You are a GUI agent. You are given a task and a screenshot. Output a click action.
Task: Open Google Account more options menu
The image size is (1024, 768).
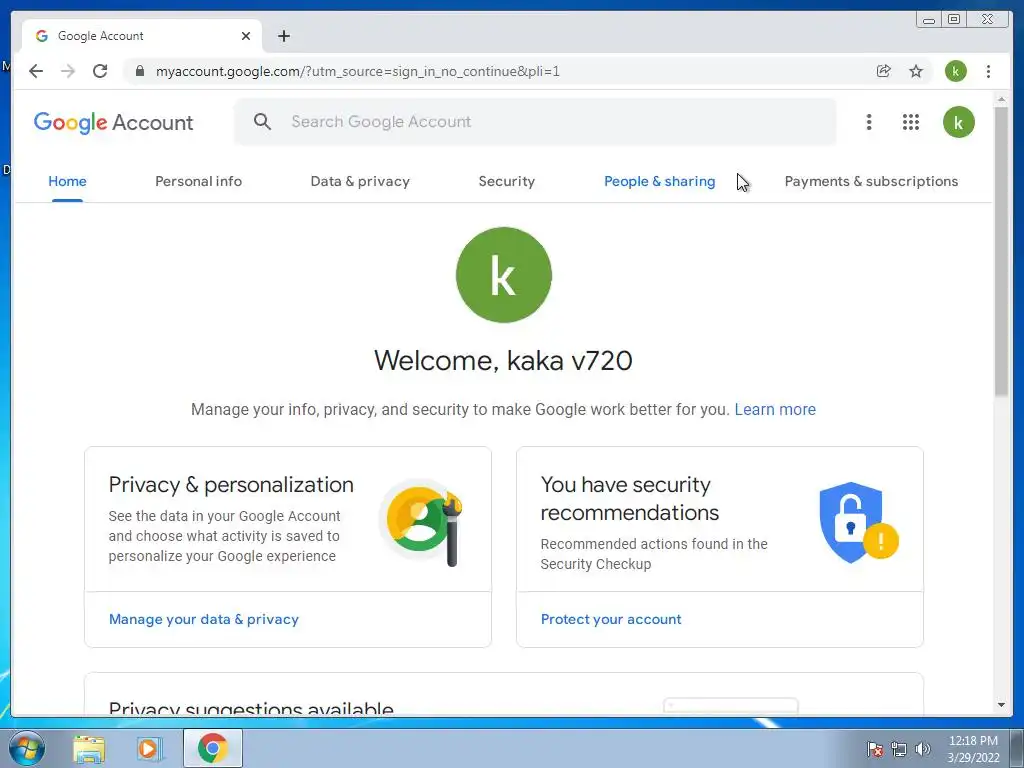(869, 122)
